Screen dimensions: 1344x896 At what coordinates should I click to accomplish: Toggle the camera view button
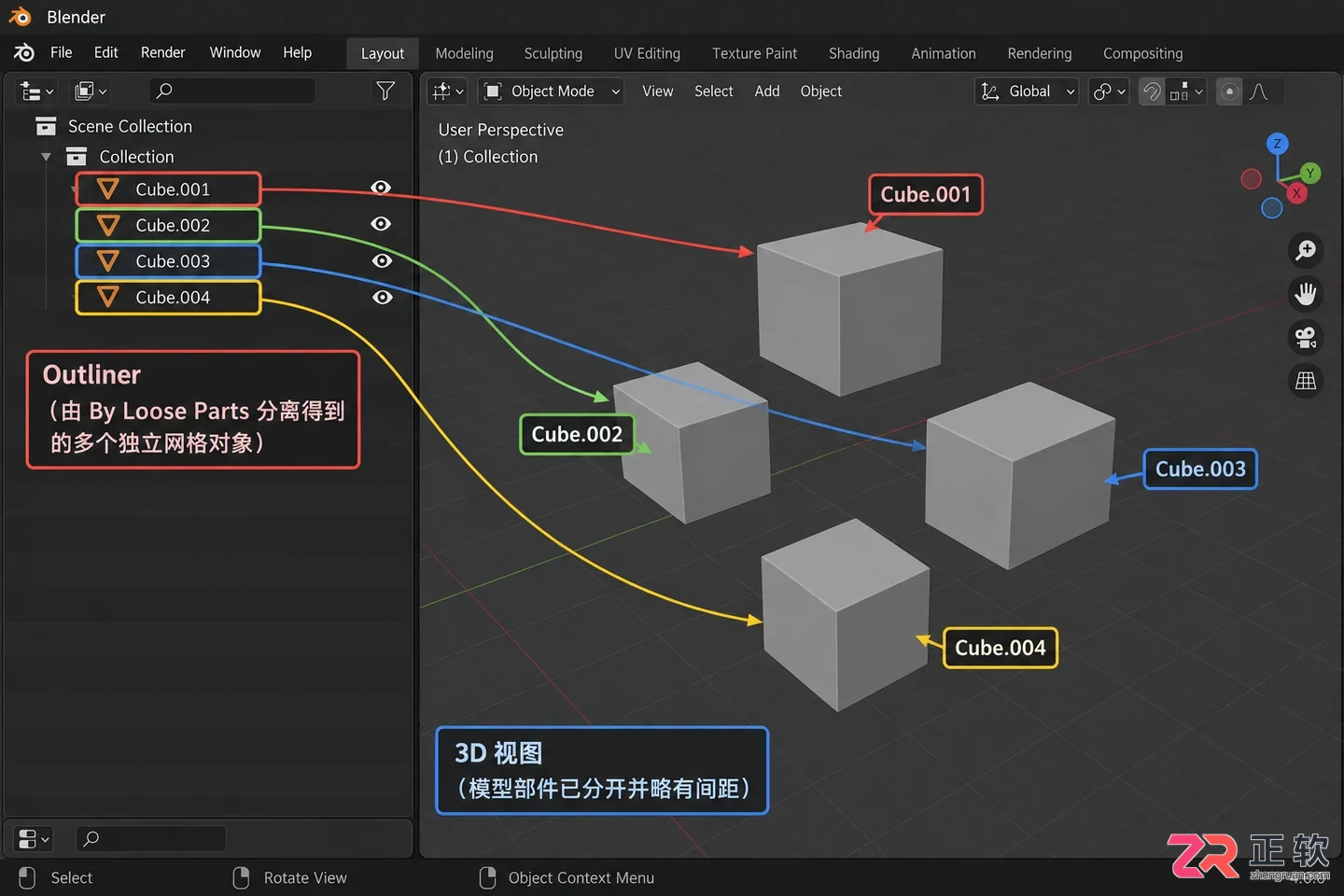[x=1306, y=337]
